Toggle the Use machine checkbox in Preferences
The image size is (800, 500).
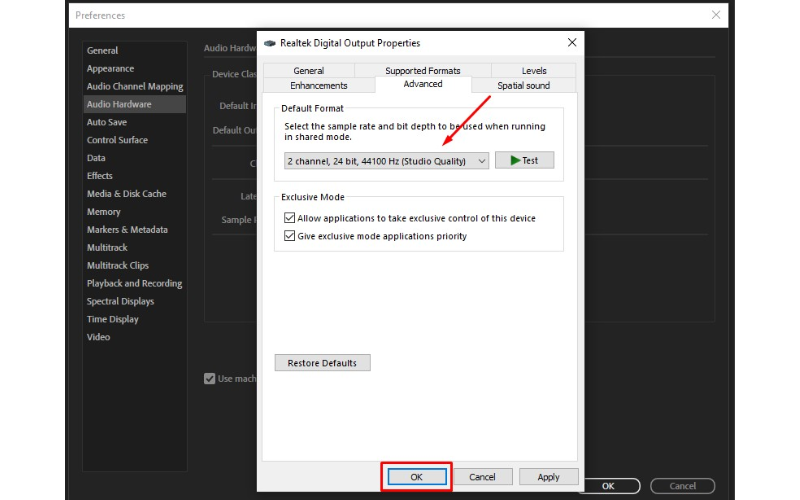[209, 378]
